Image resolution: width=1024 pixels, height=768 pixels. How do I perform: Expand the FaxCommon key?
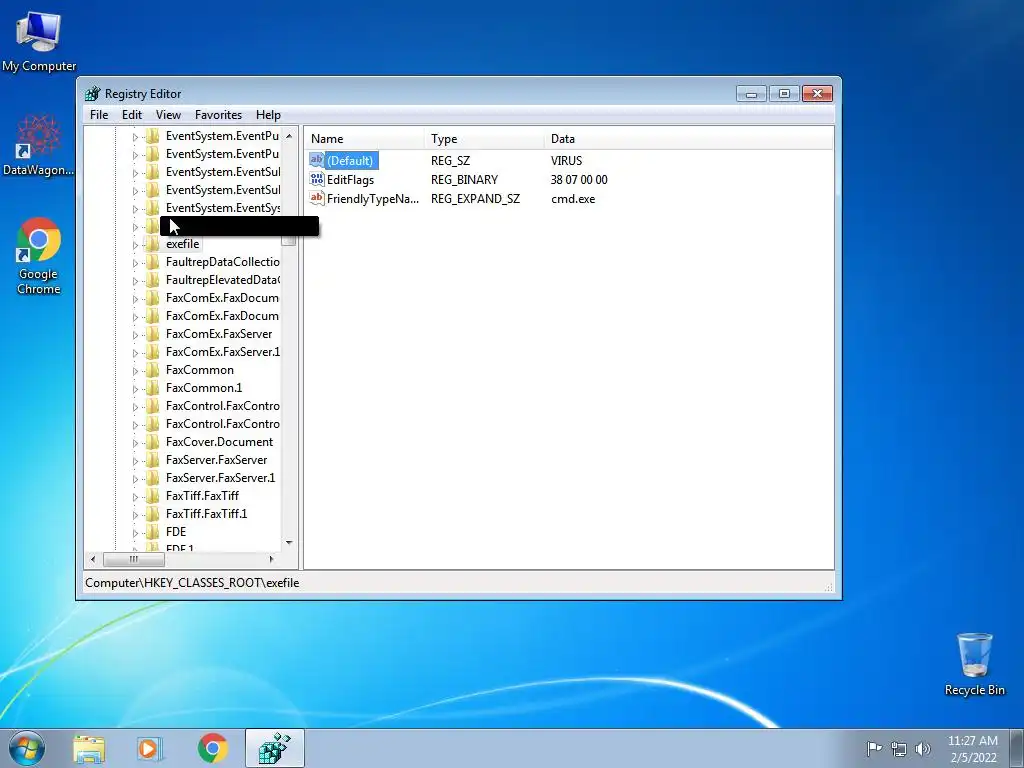coord(135,371)
